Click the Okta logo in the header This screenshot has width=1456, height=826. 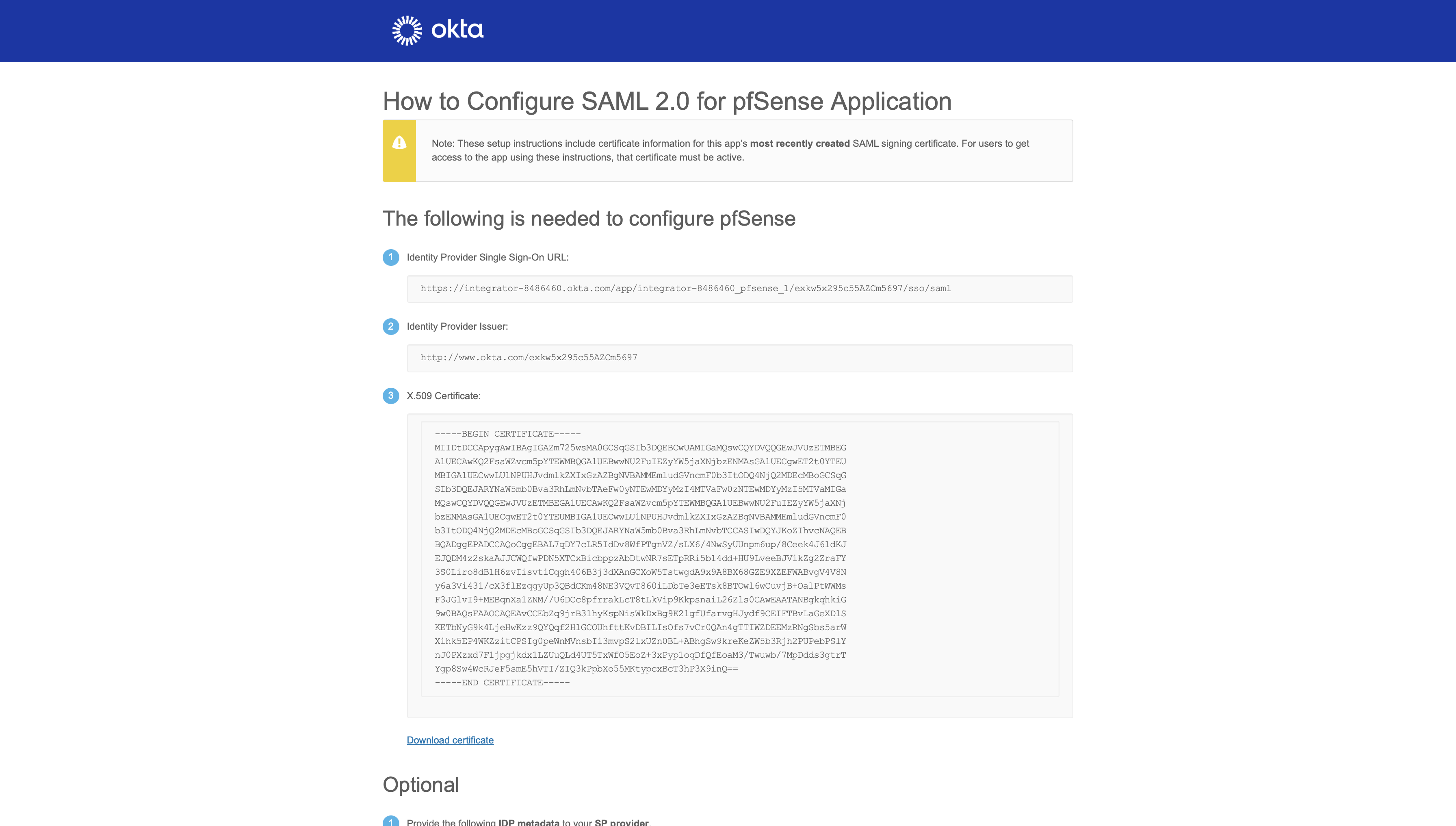point(438,30)
